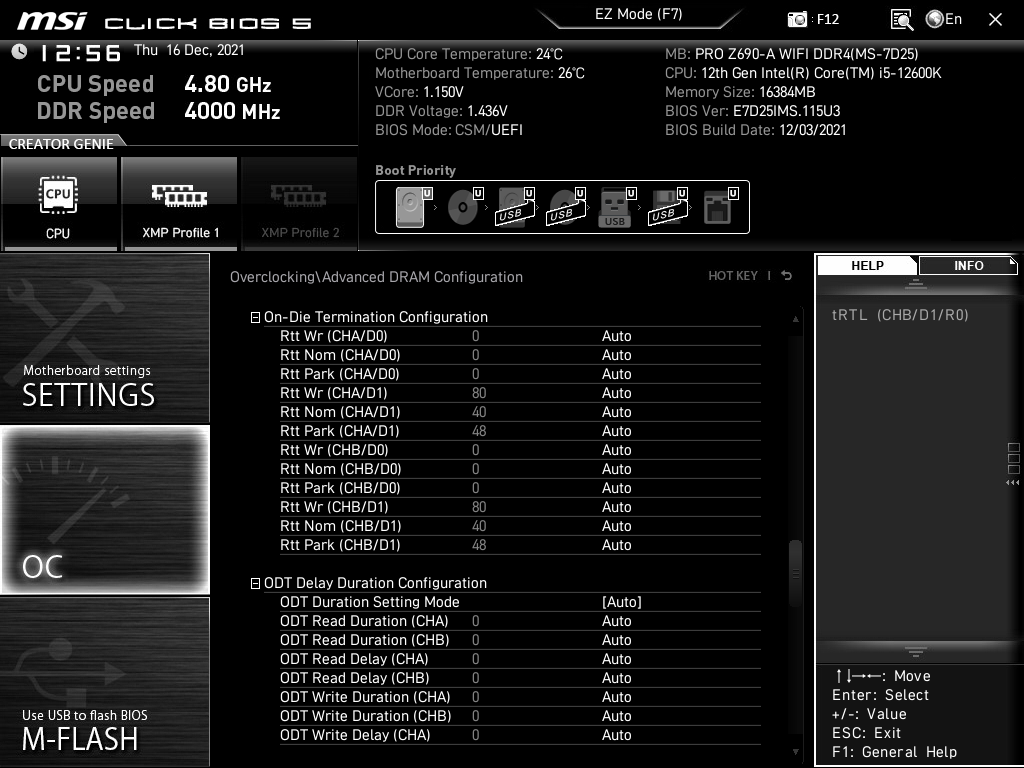
Task: Set ODT Write Duration (CHB) Auto value
Action: click(616, 716)
